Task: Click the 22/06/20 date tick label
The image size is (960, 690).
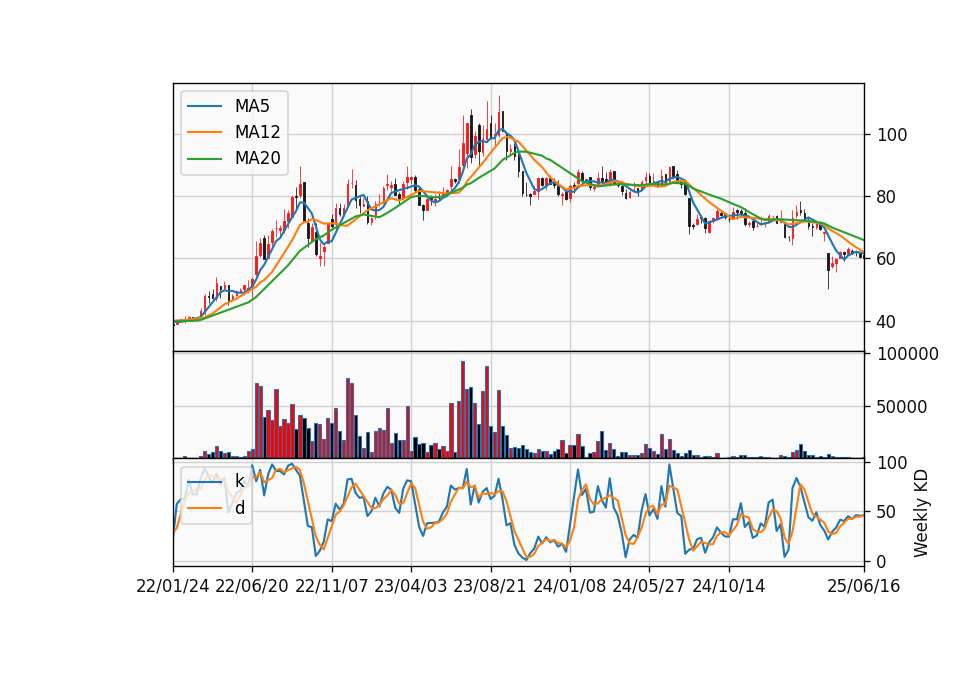Action: (x=252, y=586)
